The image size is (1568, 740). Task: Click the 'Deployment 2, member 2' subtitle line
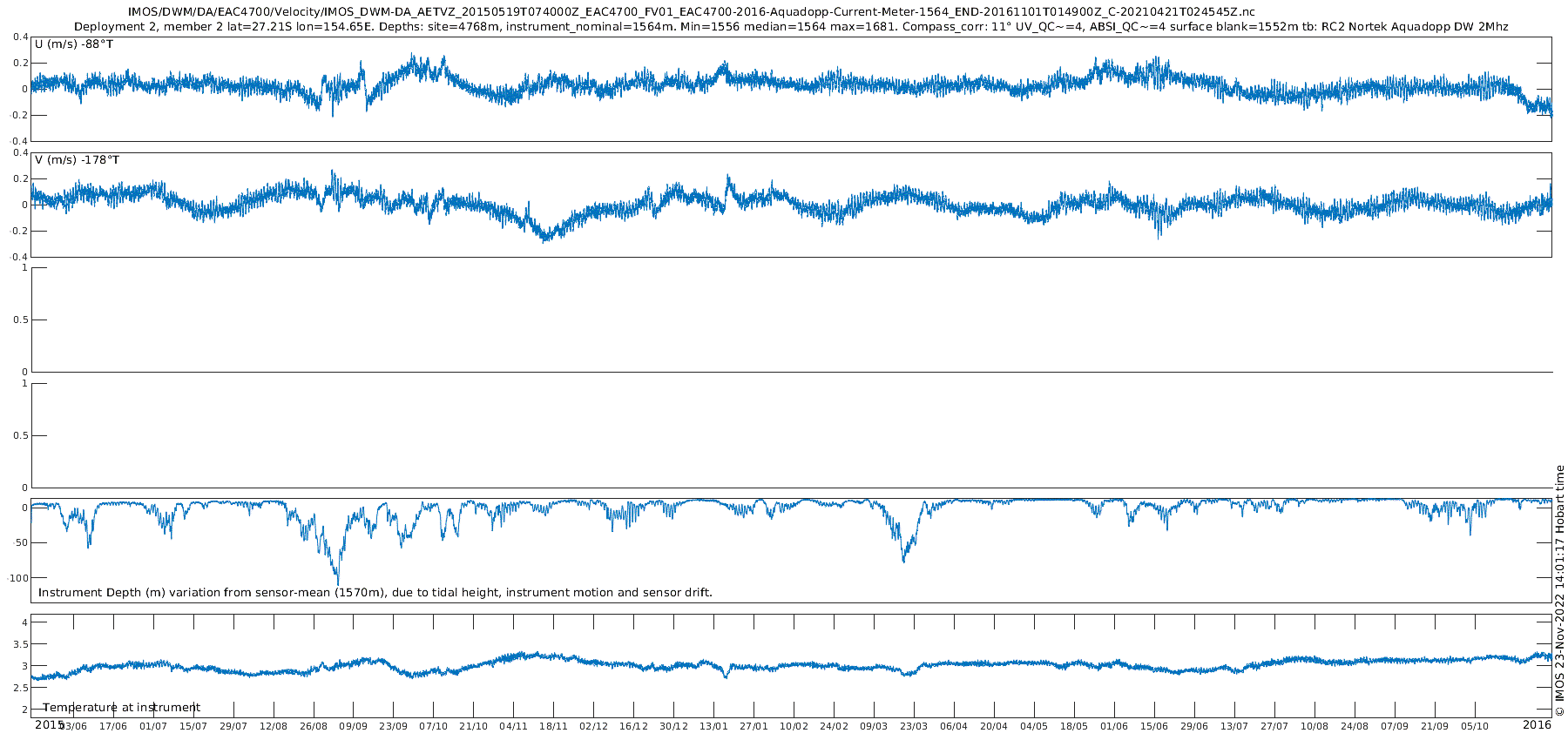pyautogui.click(x=791, y=27)
